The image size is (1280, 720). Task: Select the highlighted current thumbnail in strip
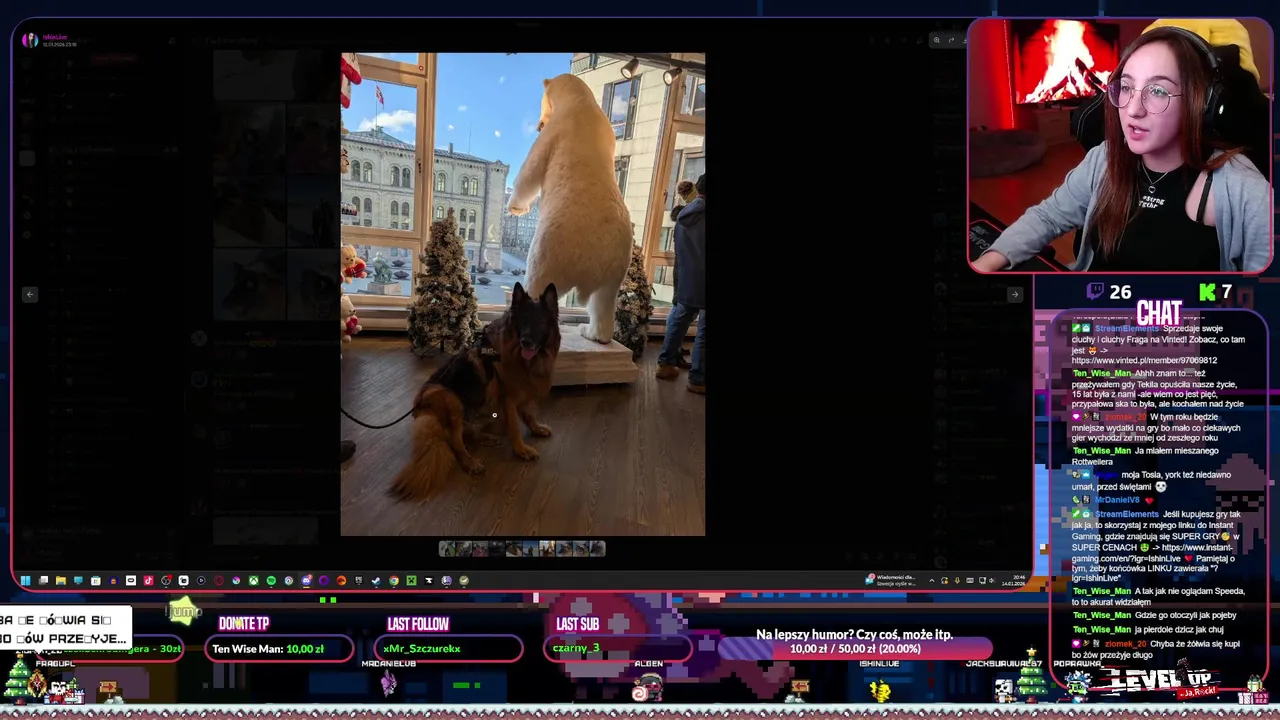547,548
